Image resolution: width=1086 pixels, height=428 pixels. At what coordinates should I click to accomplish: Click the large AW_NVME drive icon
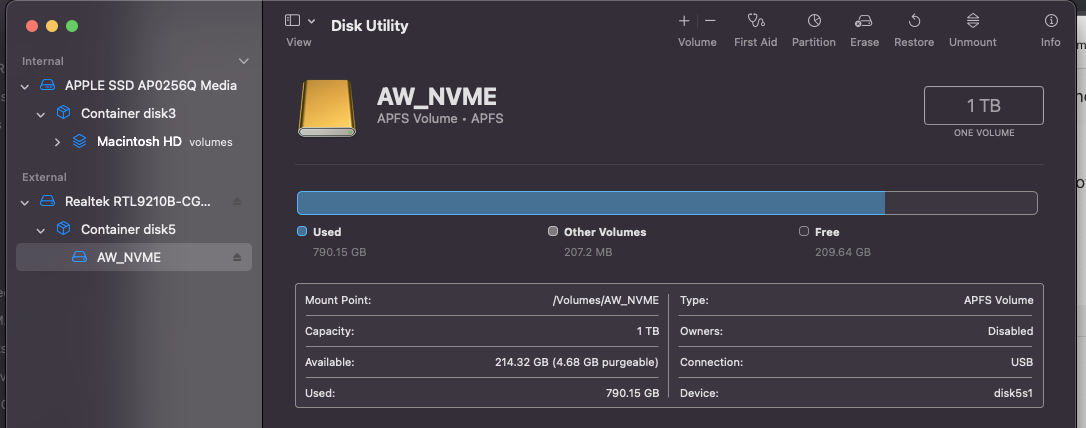[327, 108]
